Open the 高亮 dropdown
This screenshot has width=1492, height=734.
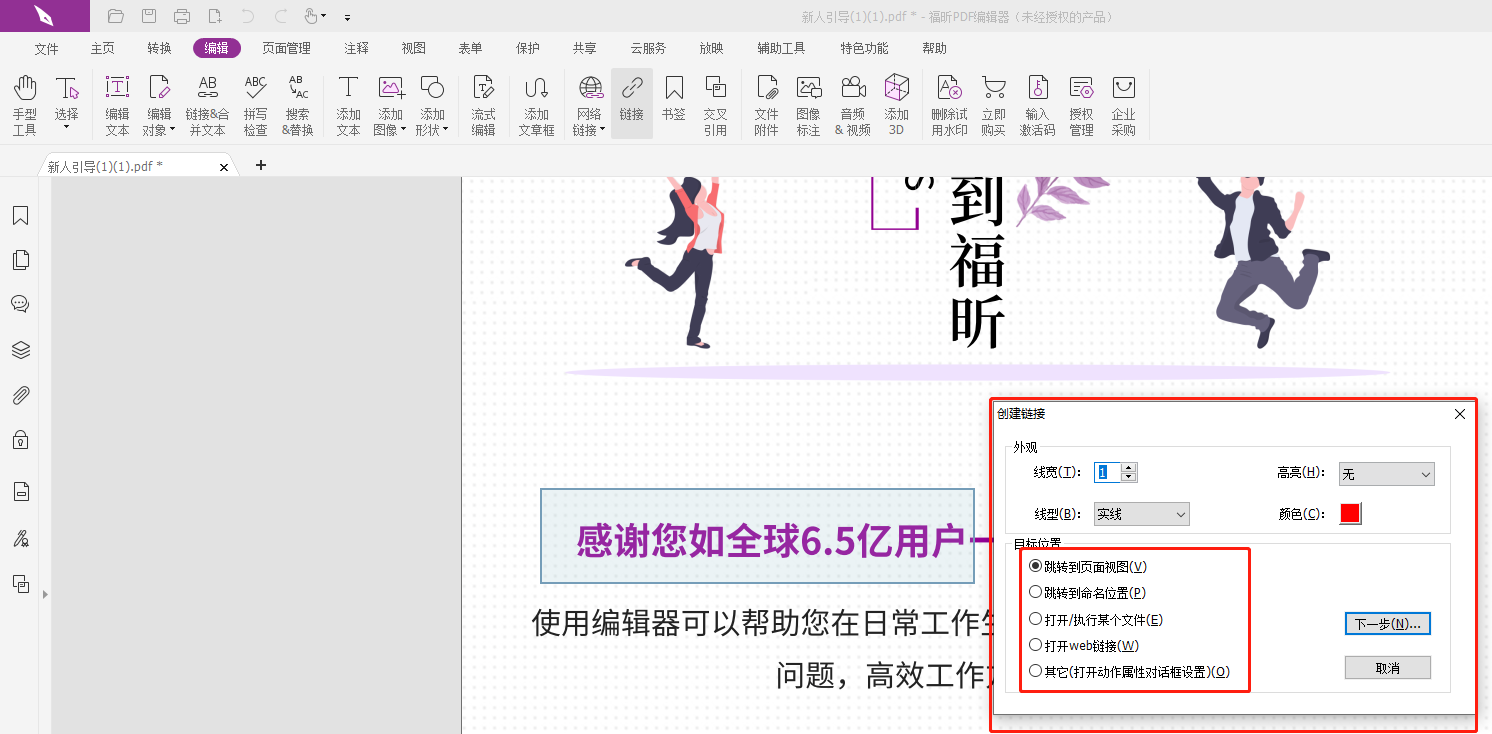(x=1386, y=473)
